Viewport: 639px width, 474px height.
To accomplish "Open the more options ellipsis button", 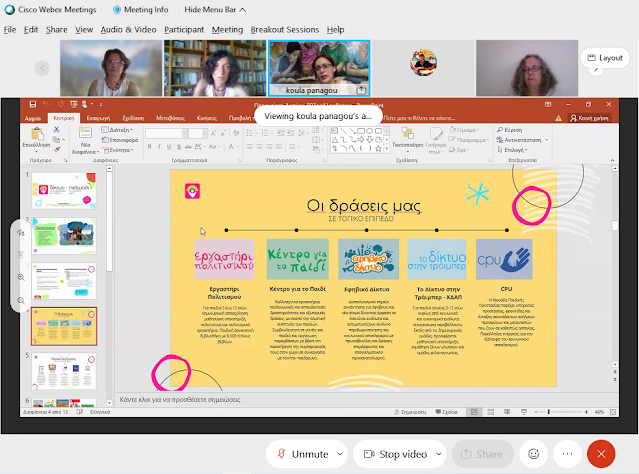I will pos(567,454).
